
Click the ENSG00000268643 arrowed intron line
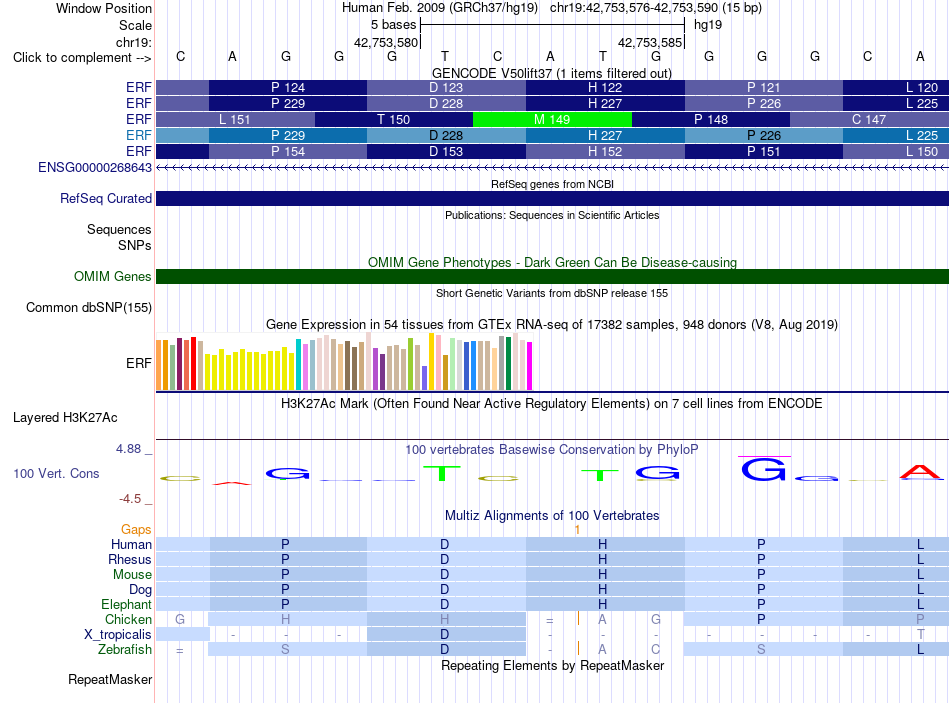click(552, 167)
